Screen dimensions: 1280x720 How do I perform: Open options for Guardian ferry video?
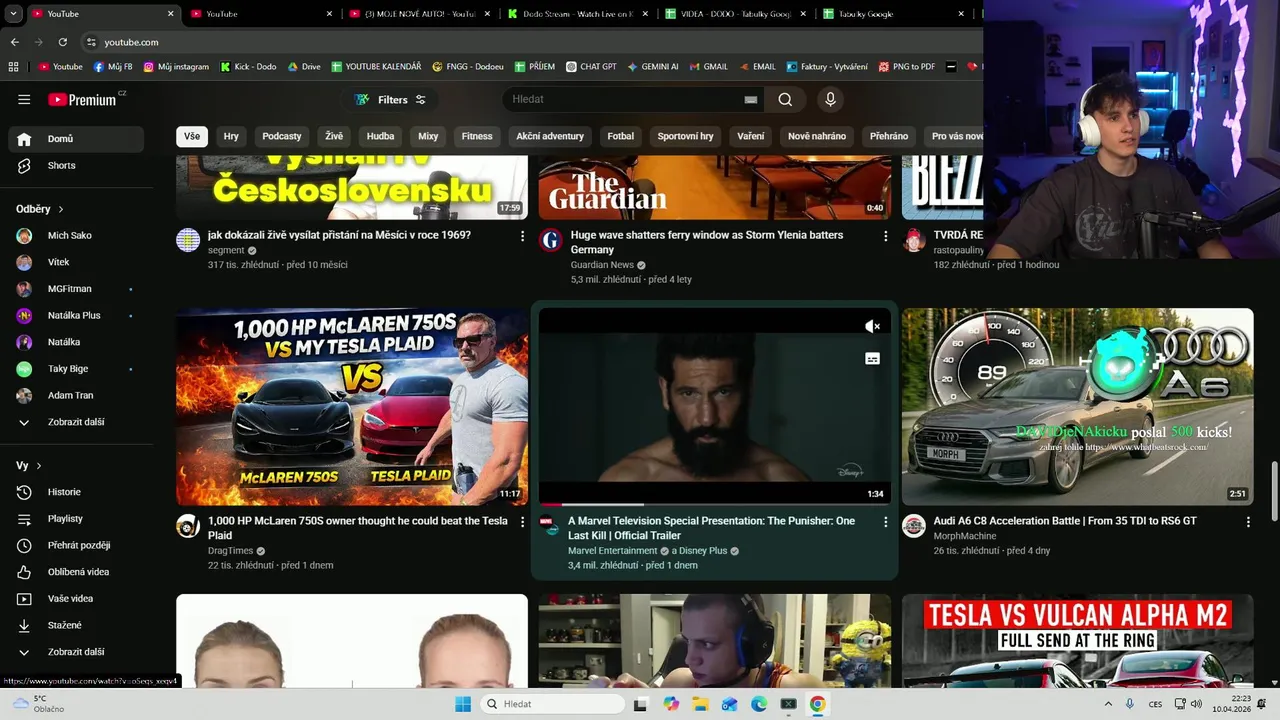[885, 236]
